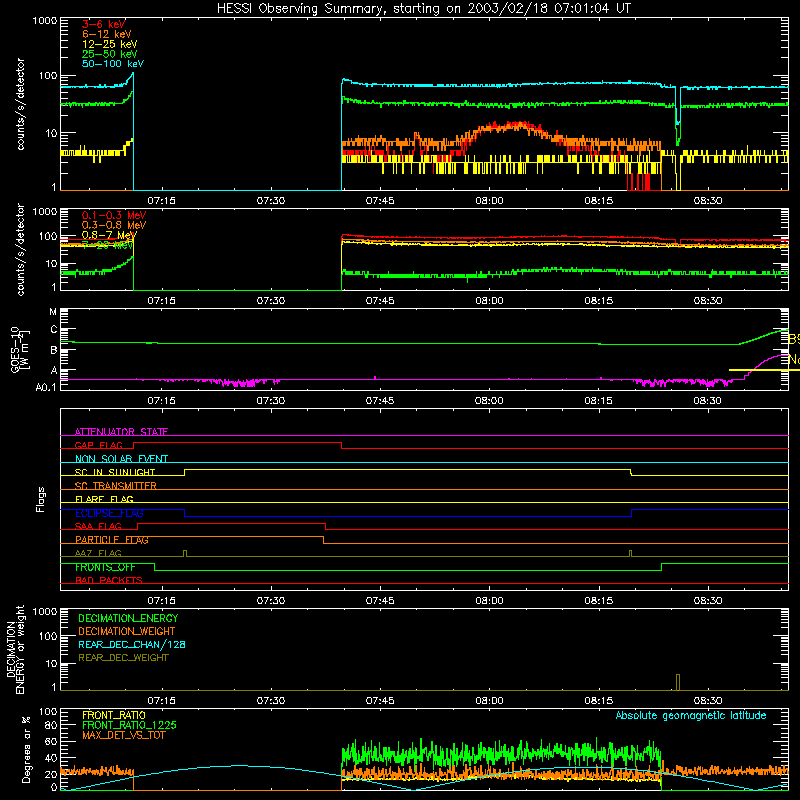The width and height of the screenshot is (800, 800).
Task: Click the DECIMATION ENERGY or weight axis title
Action: click(x=15, y=649)
